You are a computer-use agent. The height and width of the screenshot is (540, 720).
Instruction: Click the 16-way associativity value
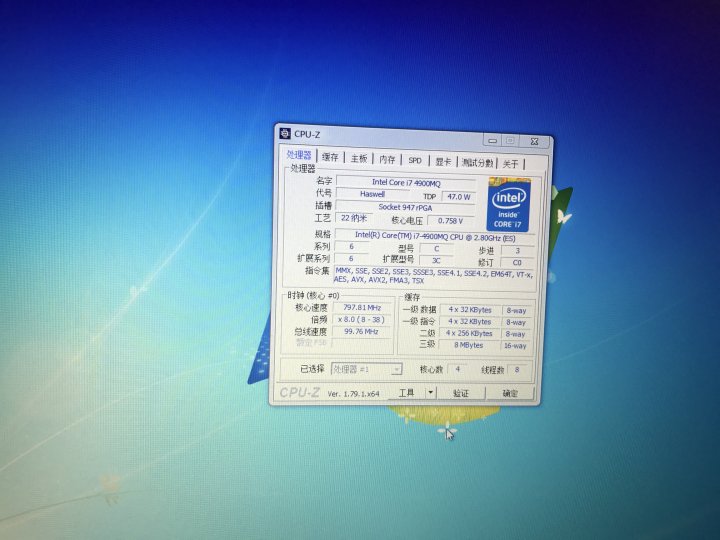pyautogui.click(x=515, y=346)
